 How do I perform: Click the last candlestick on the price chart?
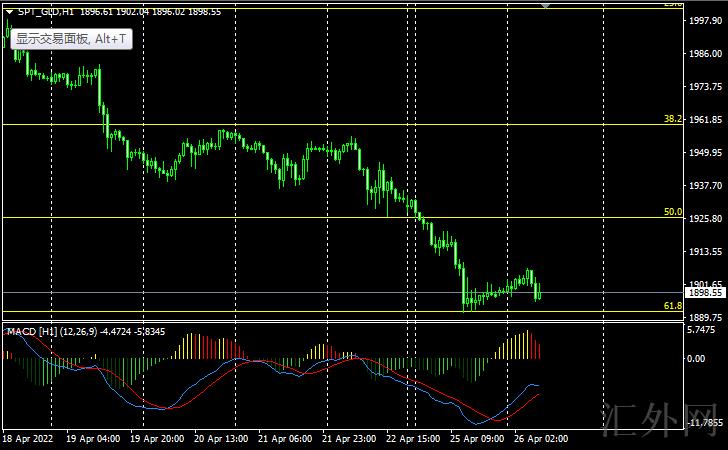point(539,292)
